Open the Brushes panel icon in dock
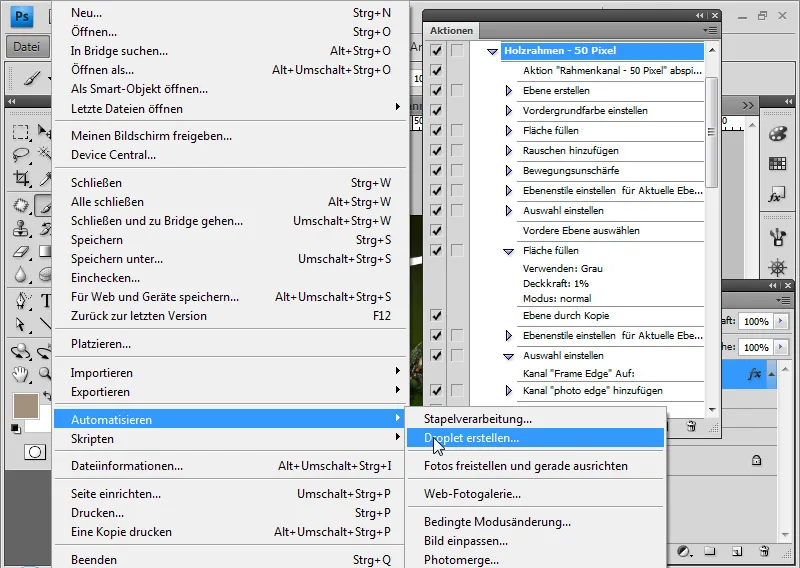The width and height of the screenshot is (800, 568). click(778, 237)
